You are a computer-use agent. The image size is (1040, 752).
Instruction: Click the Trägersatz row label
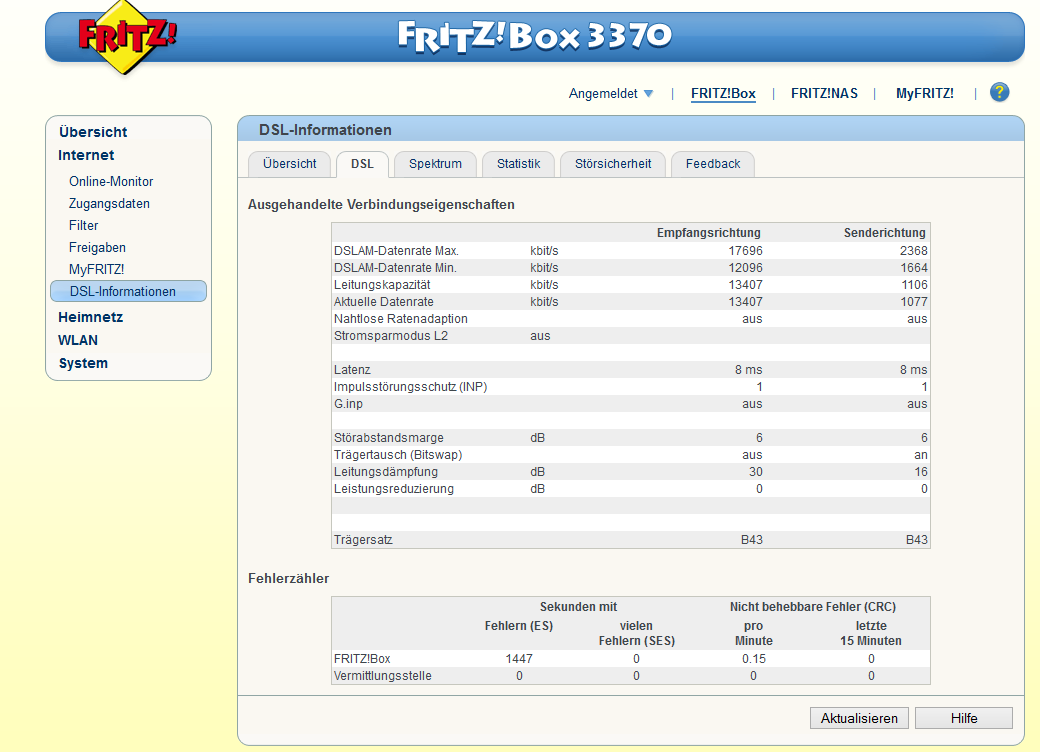(363, 540)
